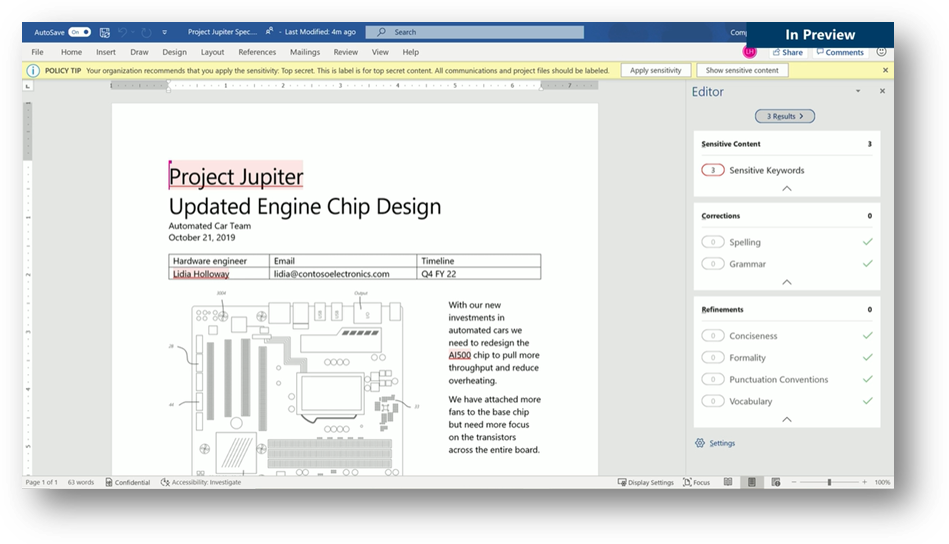Click the Confidential sensitivity label icon
Viewport: 949px width, 544px height.
point(109,482)
